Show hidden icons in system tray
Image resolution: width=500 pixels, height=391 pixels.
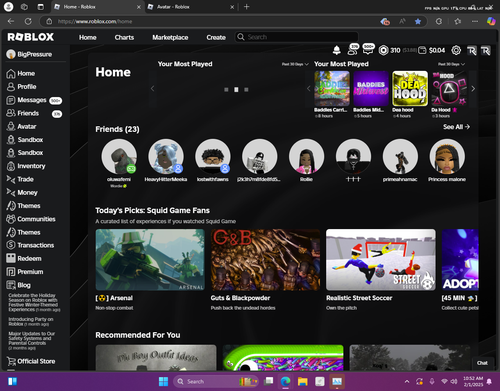click(407, 381)
